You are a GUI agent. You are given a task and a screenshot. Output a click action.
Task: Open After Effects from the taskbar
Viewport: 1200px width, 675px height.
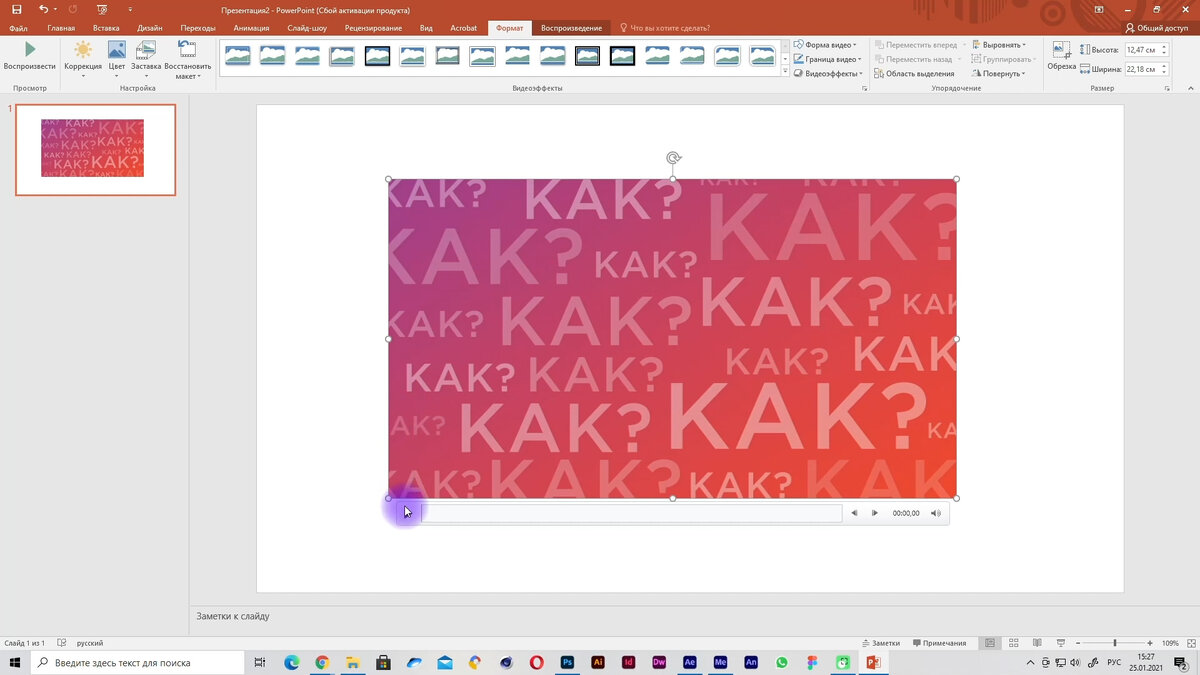[x=689, y=662]
